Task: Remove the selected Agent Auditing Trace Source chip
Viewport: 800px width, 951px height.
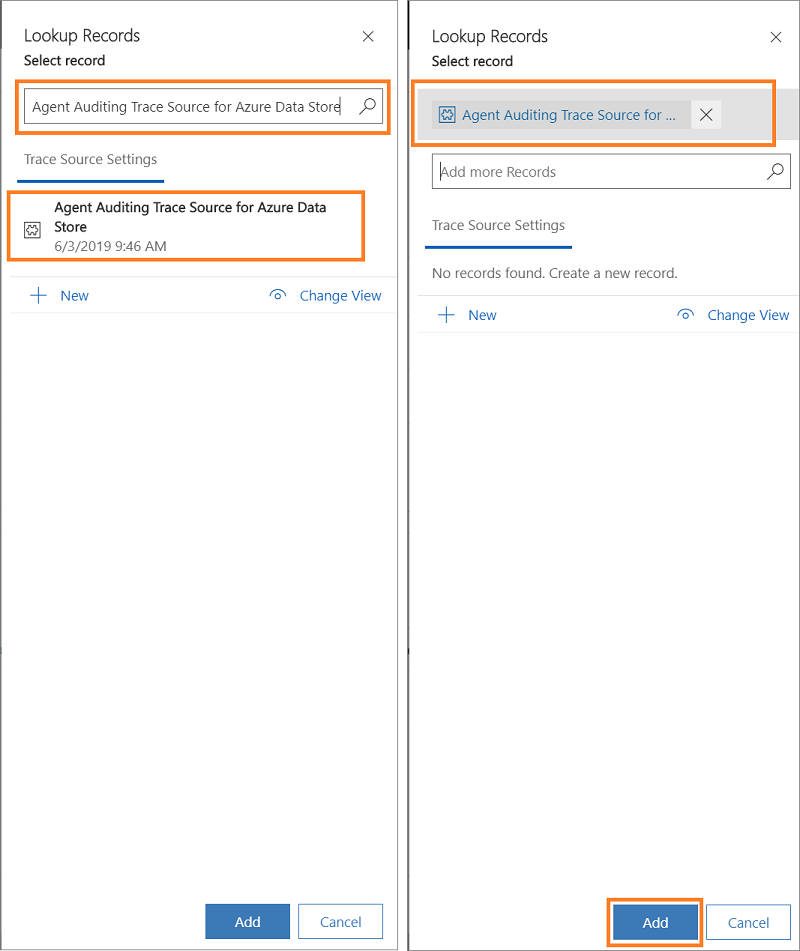Action: 706,114
